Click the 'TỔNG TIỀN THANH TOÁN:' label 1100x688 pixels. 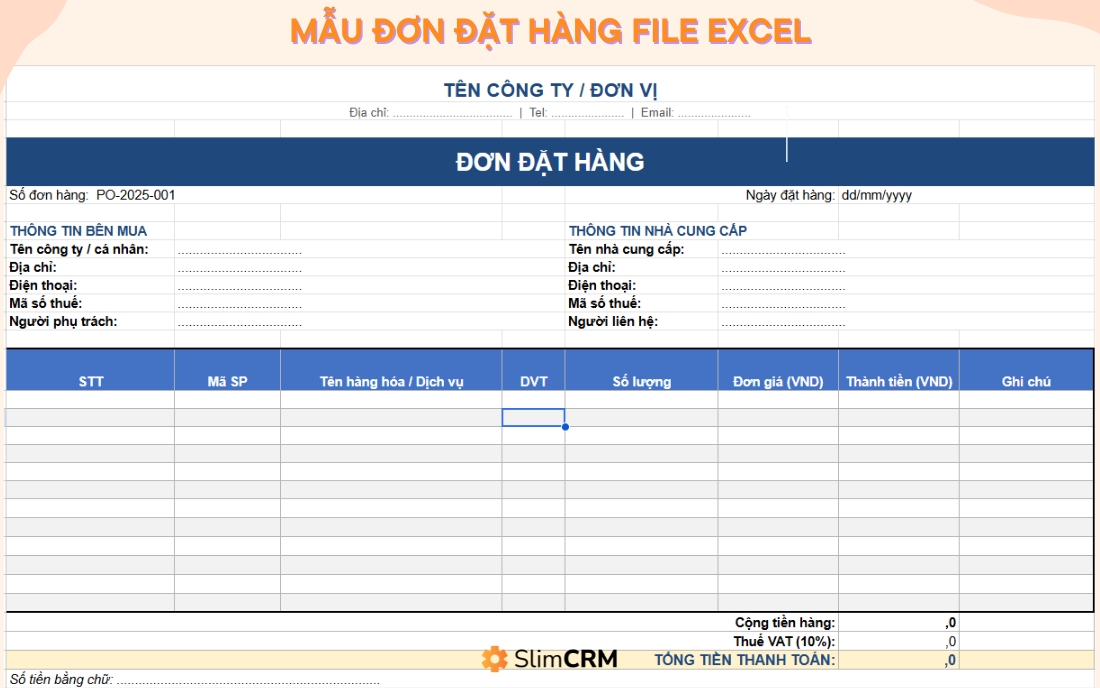coord(745,660)
